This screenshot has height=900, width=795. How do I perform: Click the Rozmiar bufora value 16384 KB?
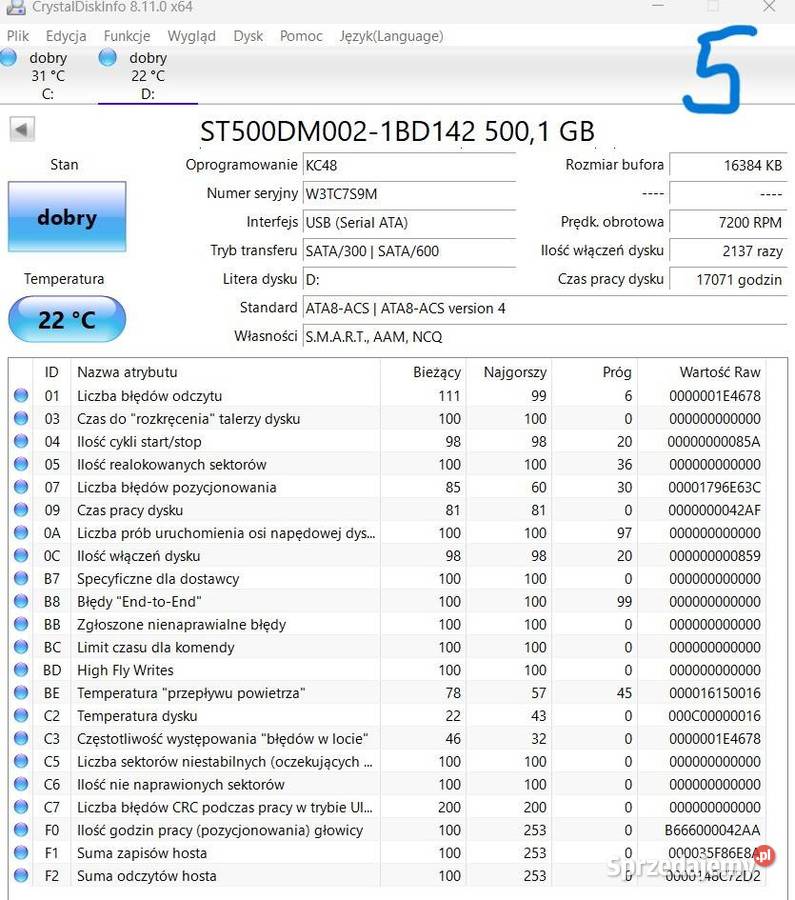click(x=728, y=165)
